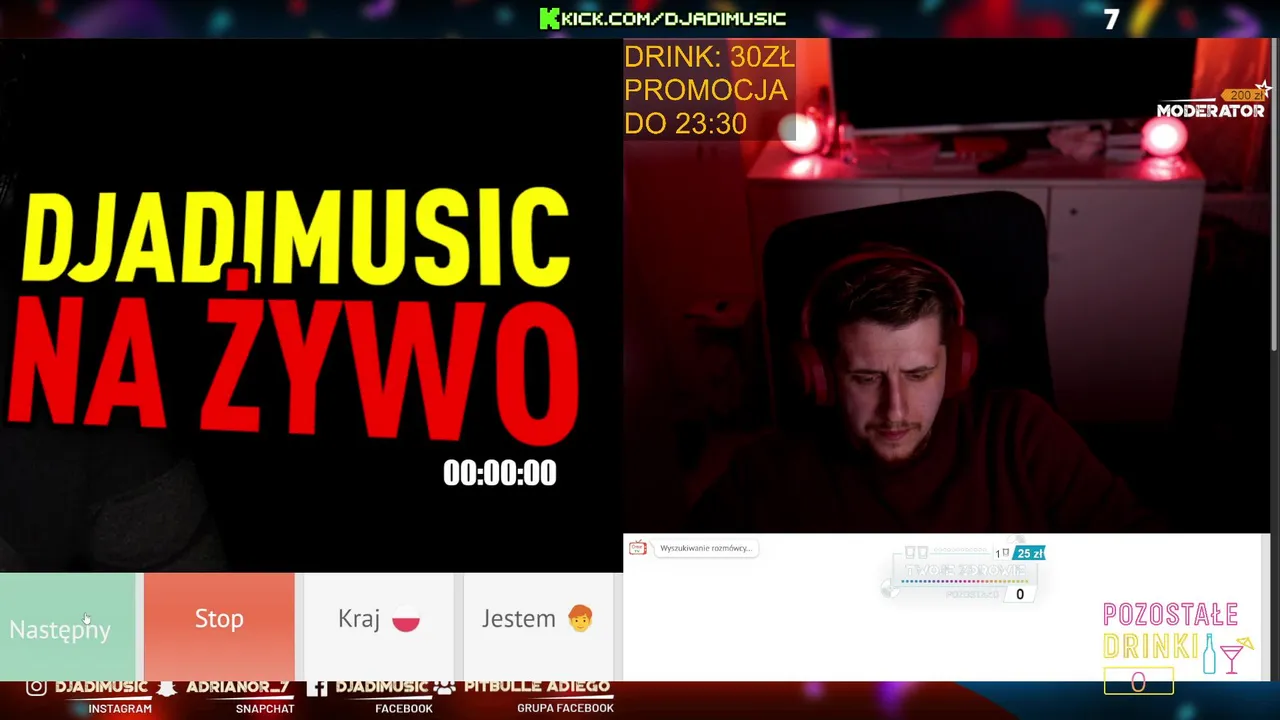
Task: Click the Facebook "f" icon
Action: click(x=317, y=688)
